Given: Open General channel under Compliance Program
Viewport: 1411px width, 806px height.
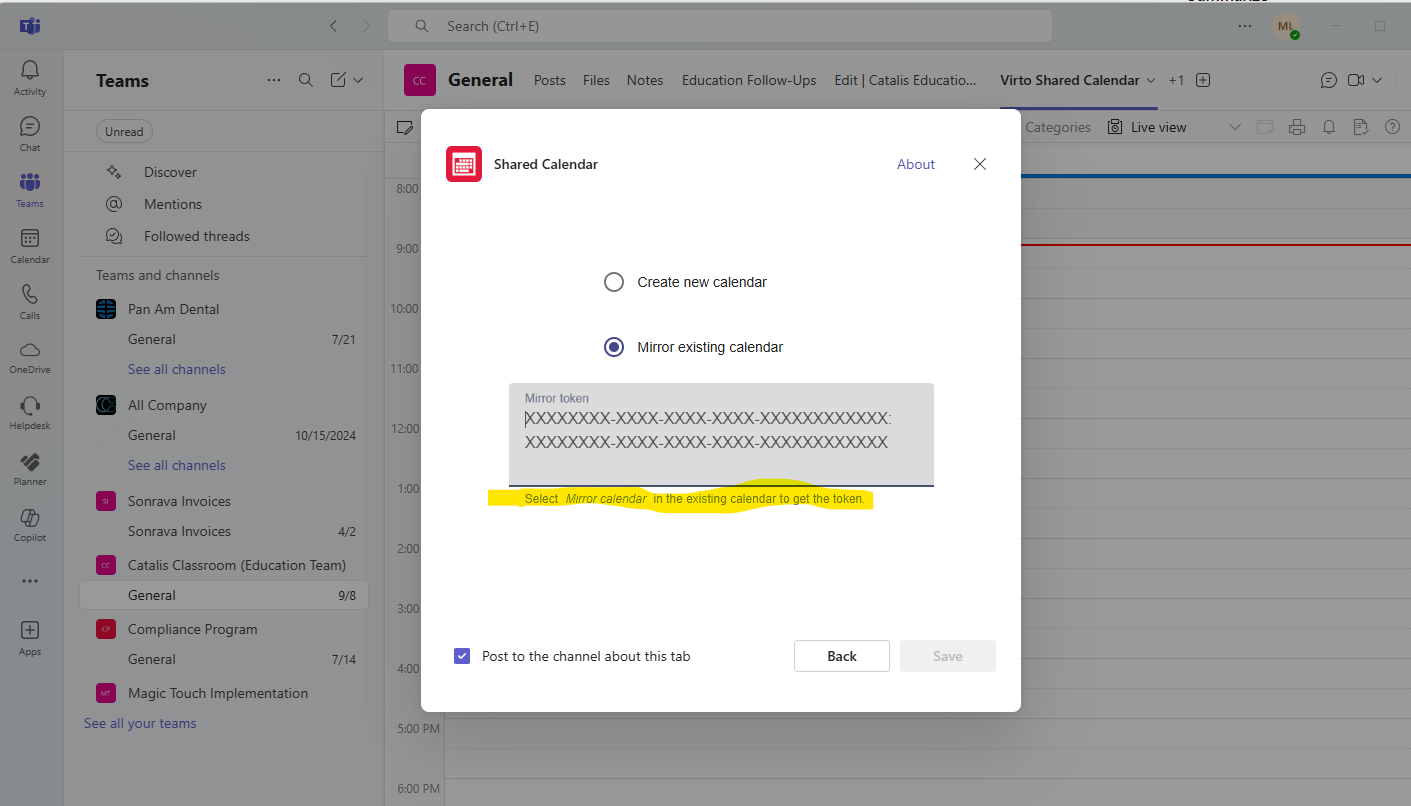Looking at the screenshot, I should tap(224, 659).
